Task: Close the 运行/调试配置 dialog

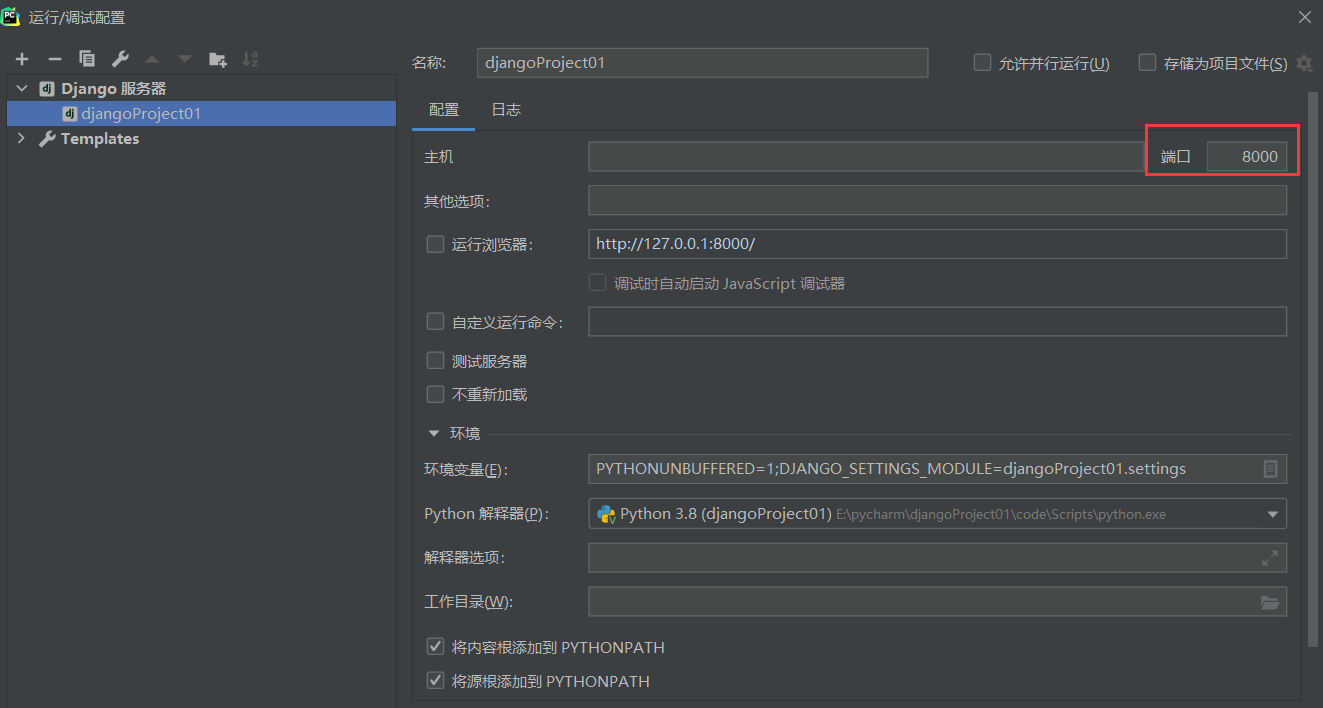Action: 1305,17
